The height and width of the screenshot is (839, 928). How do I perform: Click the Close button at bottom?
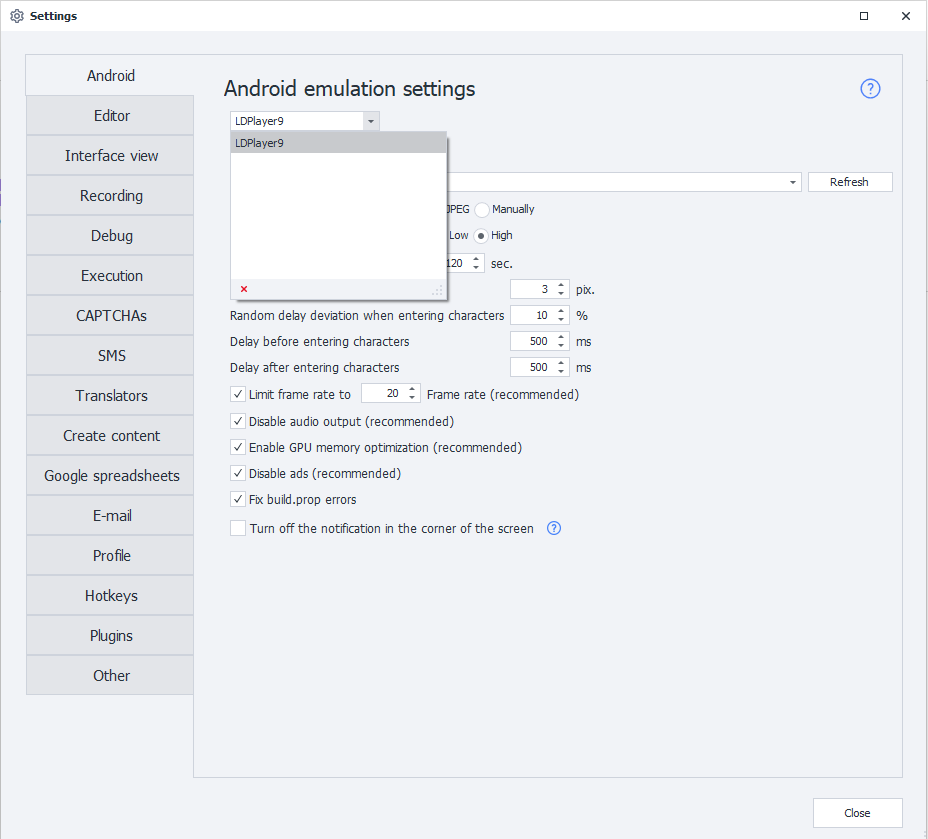click(x=857, y=813)
